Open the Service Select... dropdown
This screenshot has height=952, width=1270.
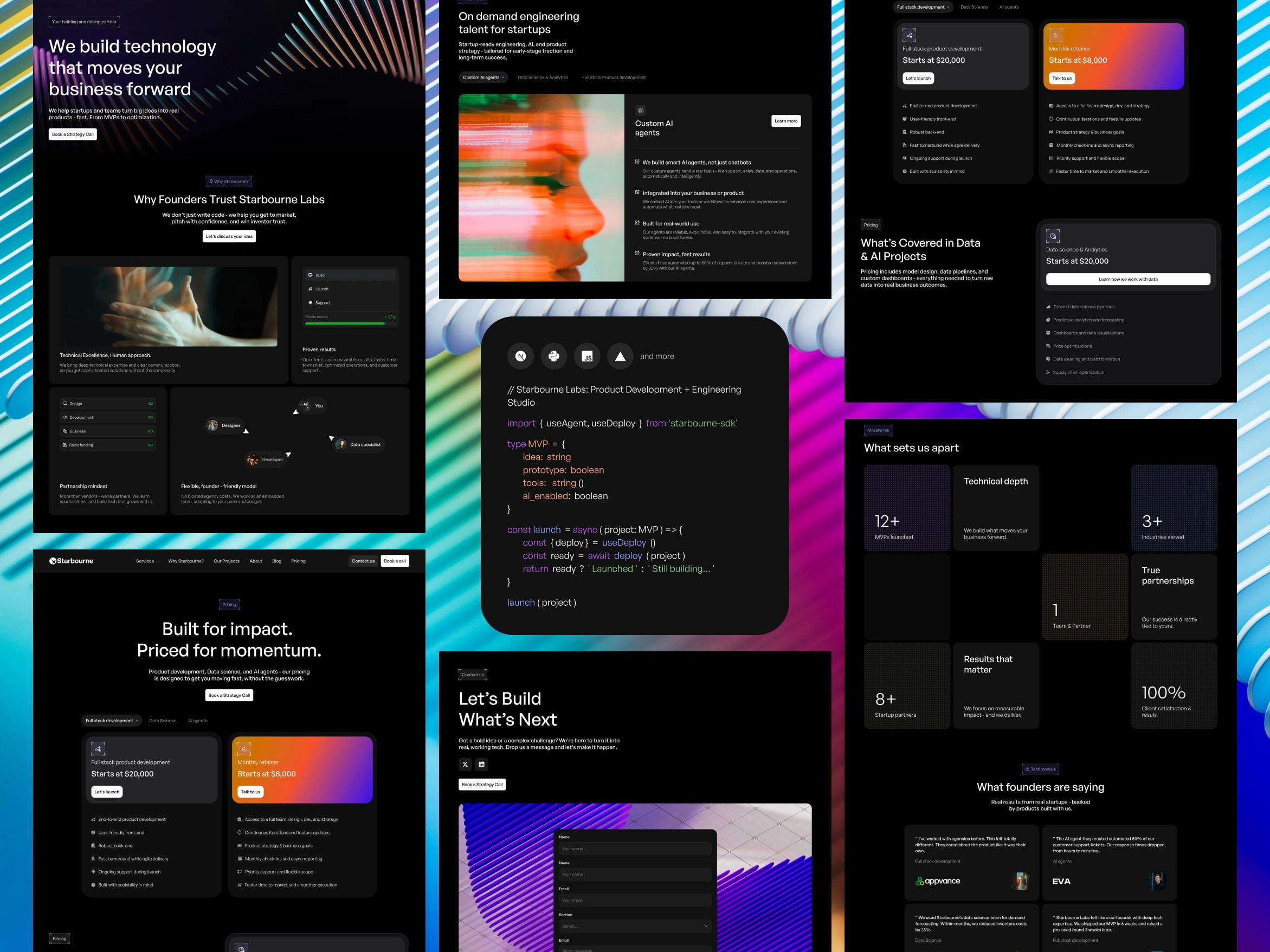click(x=635, y=926)
